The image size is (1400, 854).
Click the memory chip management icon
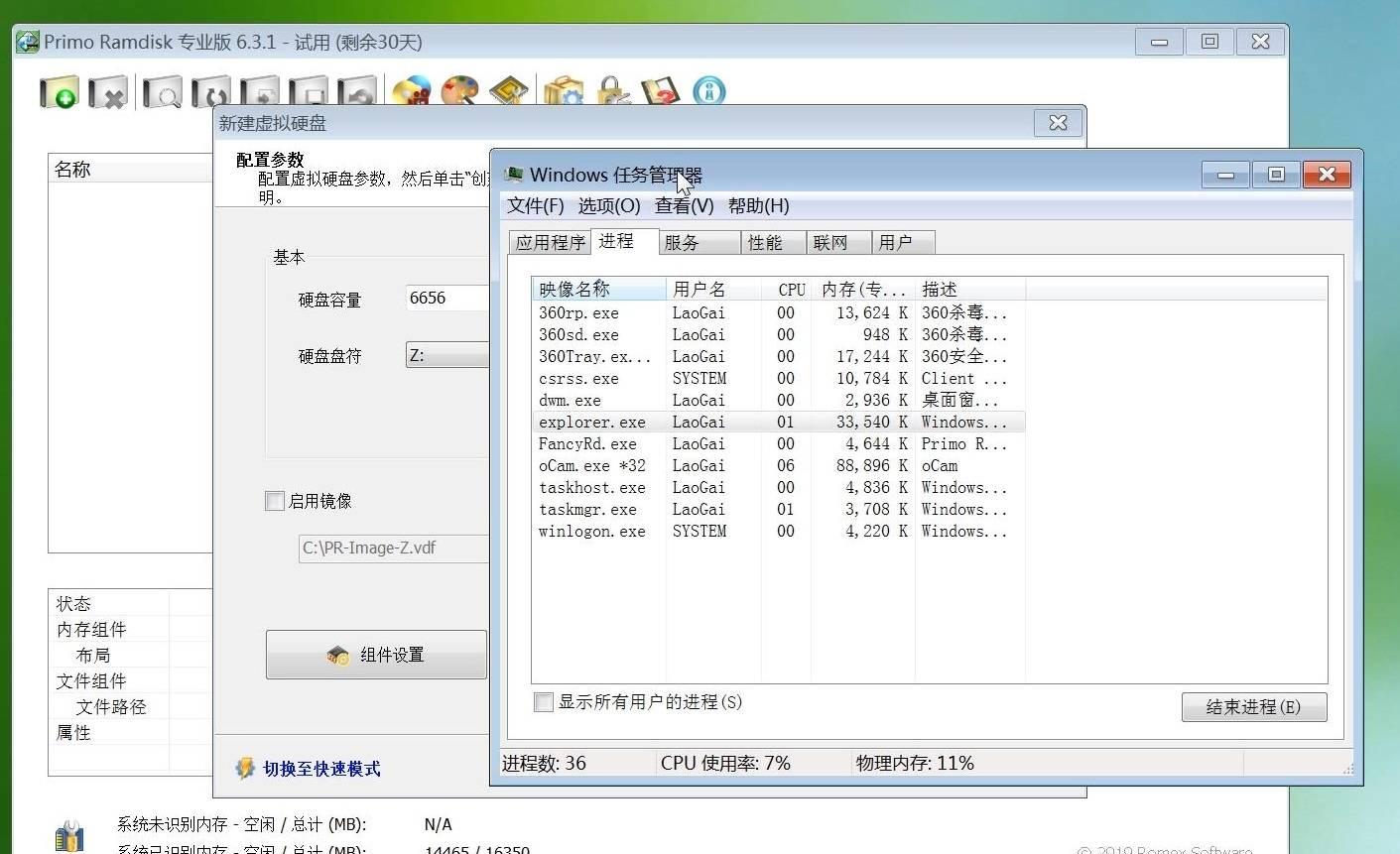(x=509, y=92)
